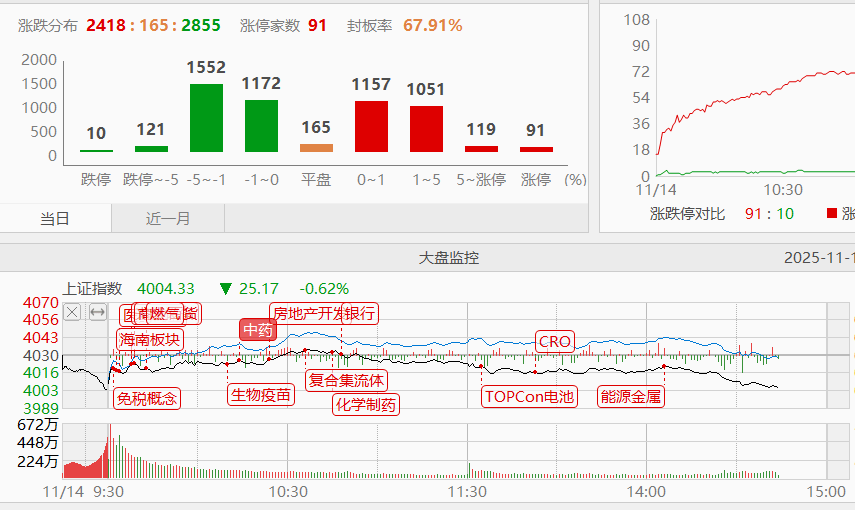This screenshot has width=855, height=510.
Task: Click the 1552 green bar for -5~-1
Action: click(206, 118)
